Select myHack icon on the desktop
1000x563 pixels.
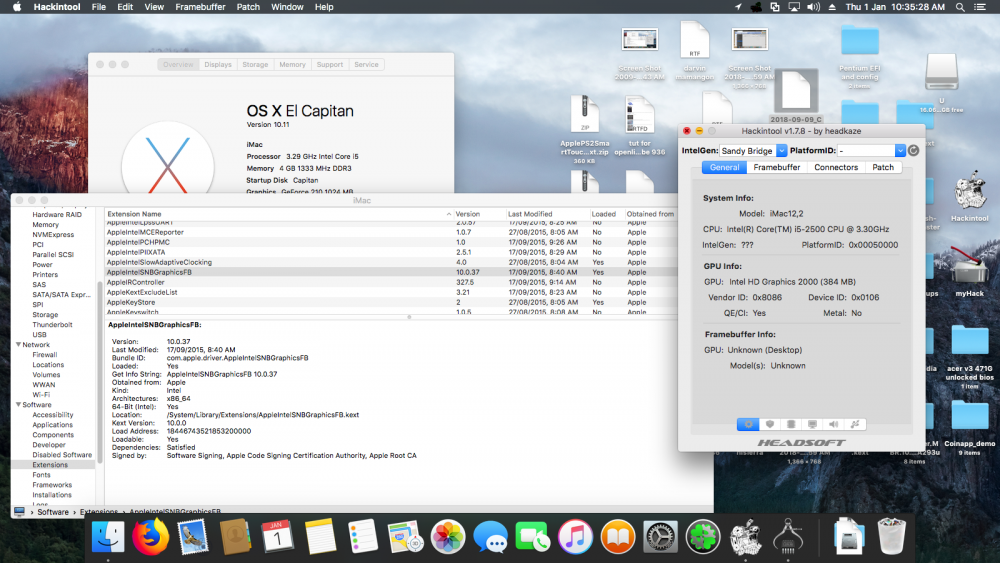tap(969, 268)
